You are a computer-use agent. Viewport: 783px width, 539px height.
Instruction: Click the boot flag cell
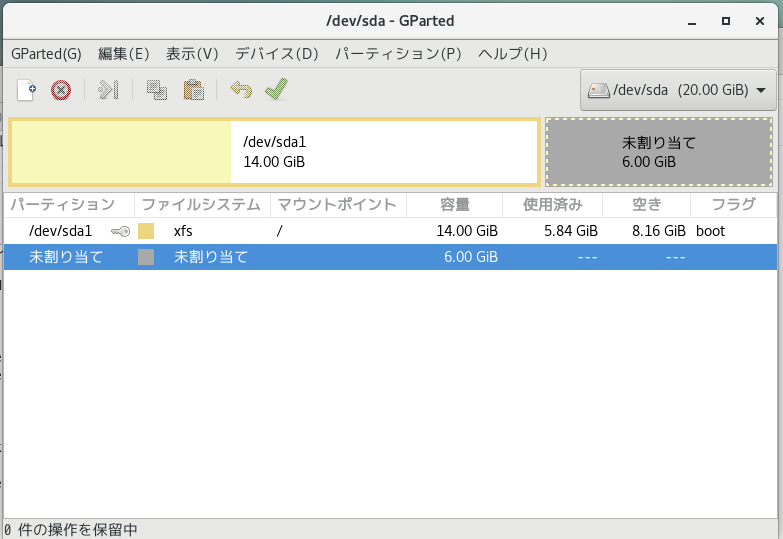[710, 231]
